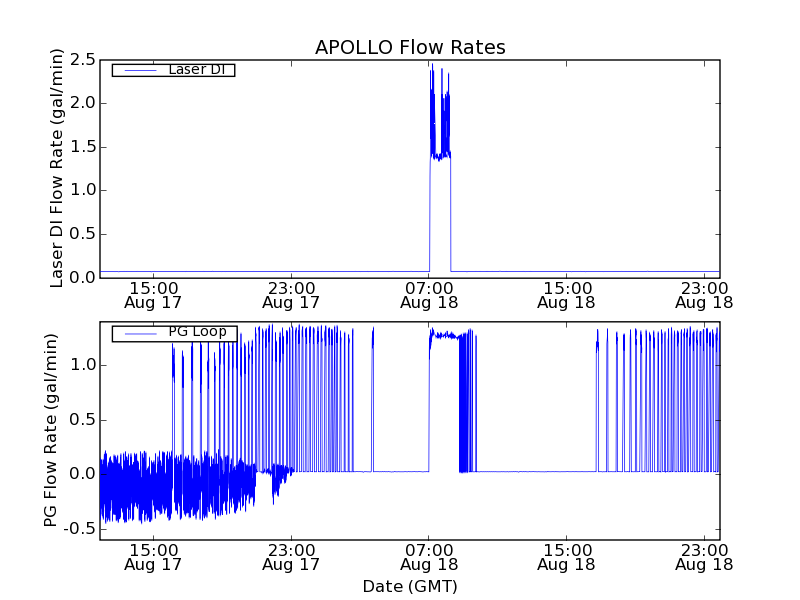Click the 2.0 tick label on top plot
Viewport: 800px width, 600px height.
pyautogui.click(x=83, y=103)
